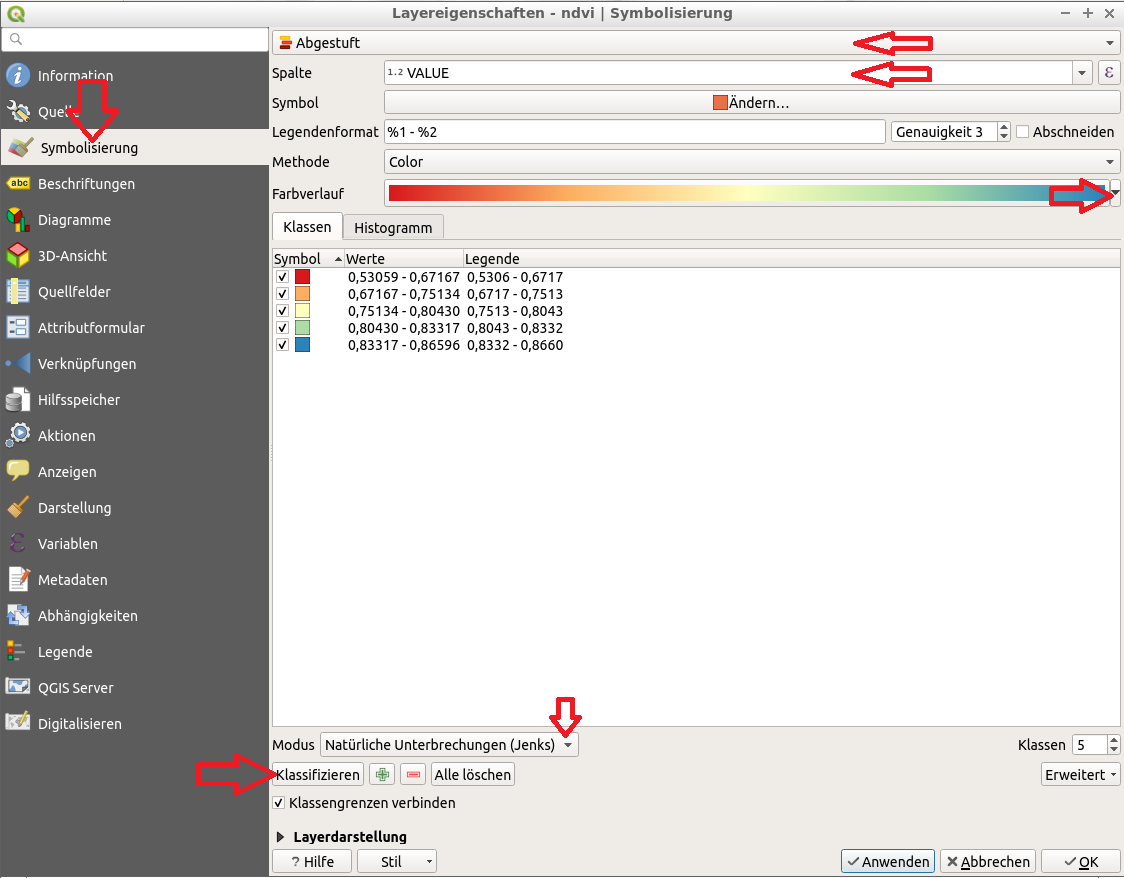This screenshot has width=1124, height=878.
Task: Click the Klassifizieren button
Action: (317, 775)
